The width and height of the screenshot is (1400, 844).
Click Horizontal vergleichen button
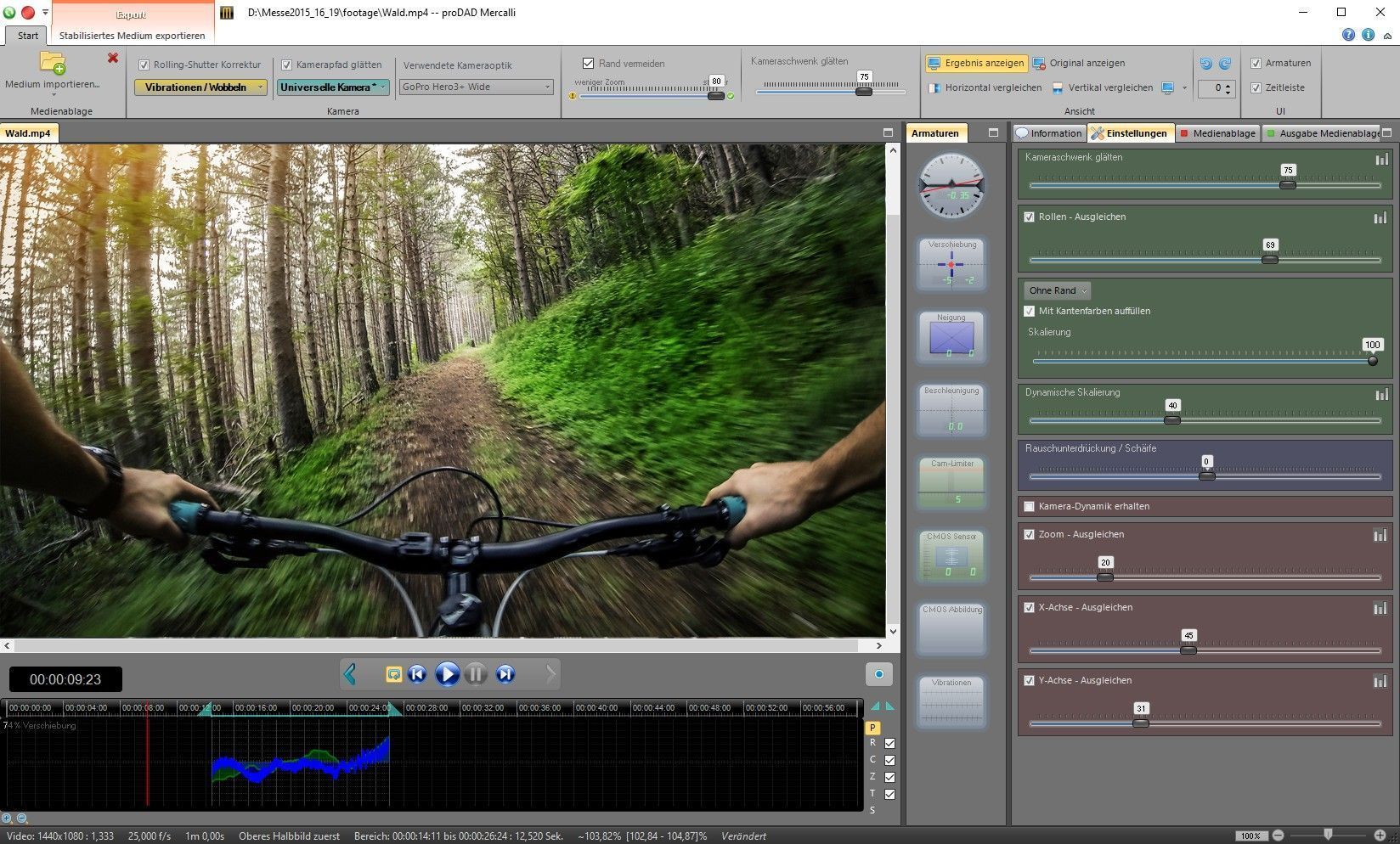tap(985, 87)
